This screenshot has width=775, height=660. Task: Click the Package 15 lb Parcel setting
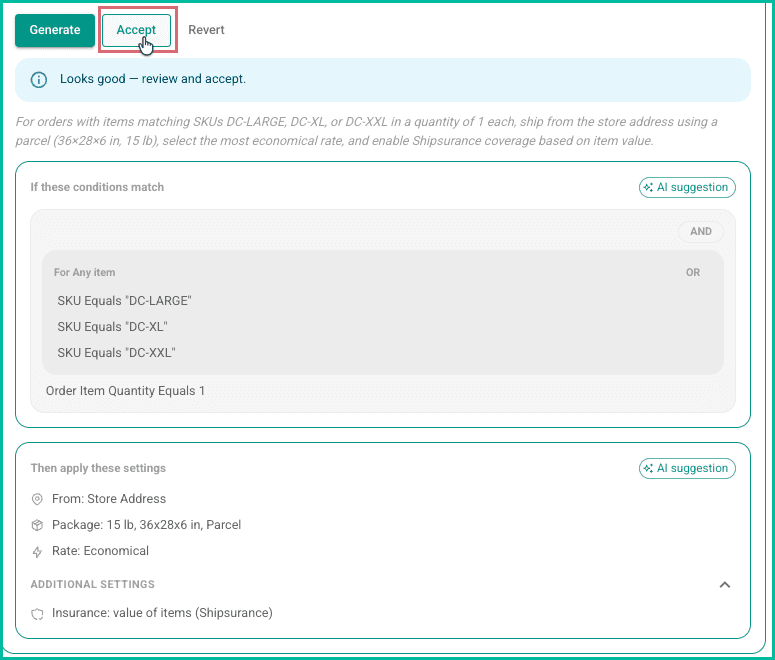146,525
